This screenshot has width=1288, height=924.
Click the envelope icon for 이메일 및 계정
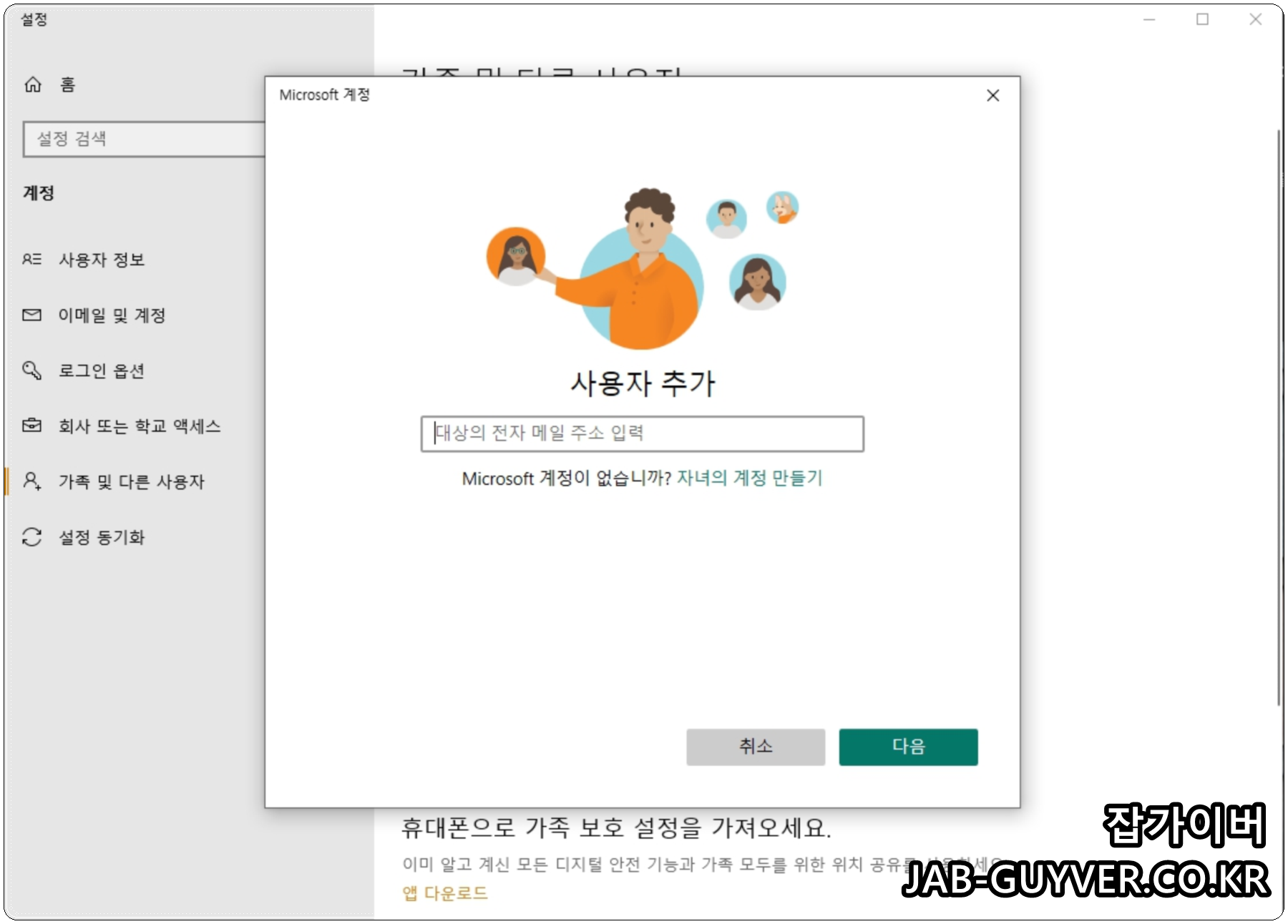[x=32, y=315]
